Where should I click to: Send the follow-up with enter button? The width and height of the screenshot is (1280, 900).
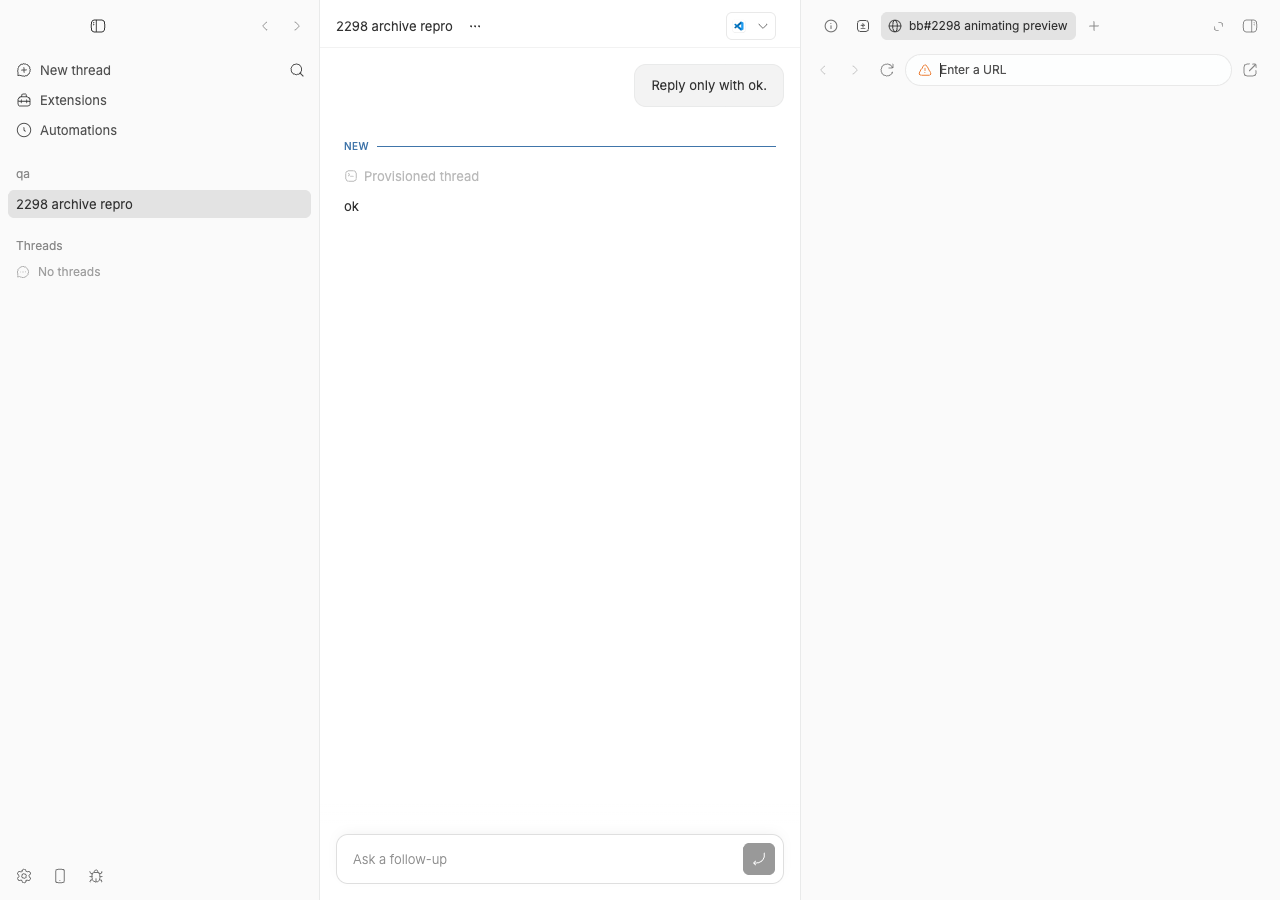pyautogui.click(x=759, y=859)
